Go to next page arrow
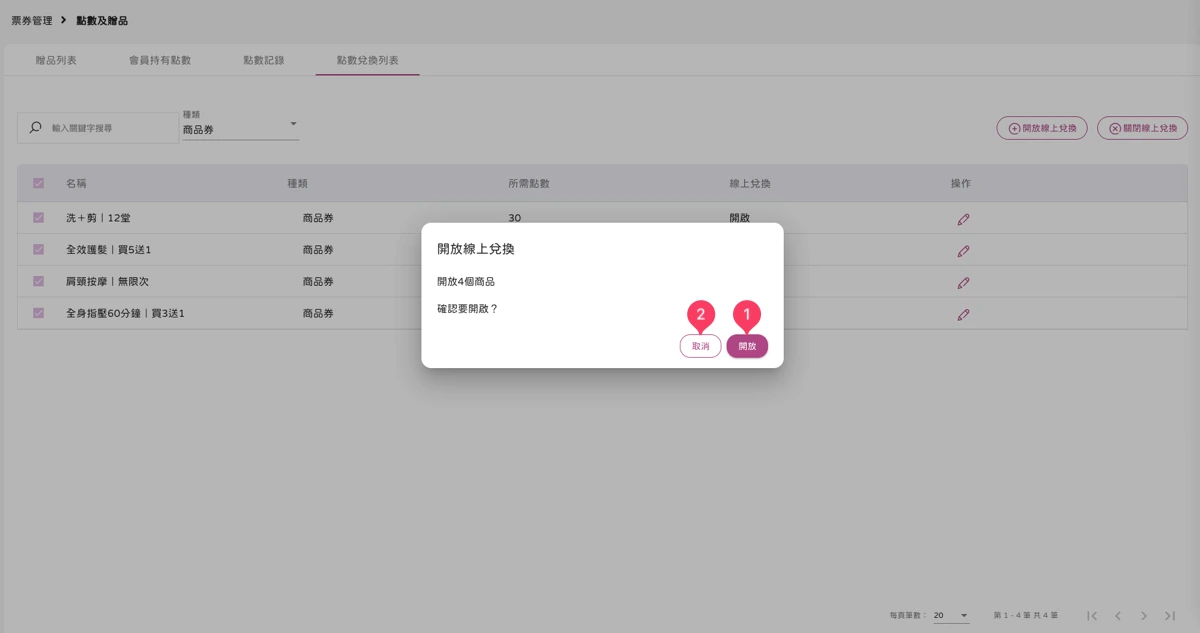1200x633 pixels. click(x=1144, y=615)
